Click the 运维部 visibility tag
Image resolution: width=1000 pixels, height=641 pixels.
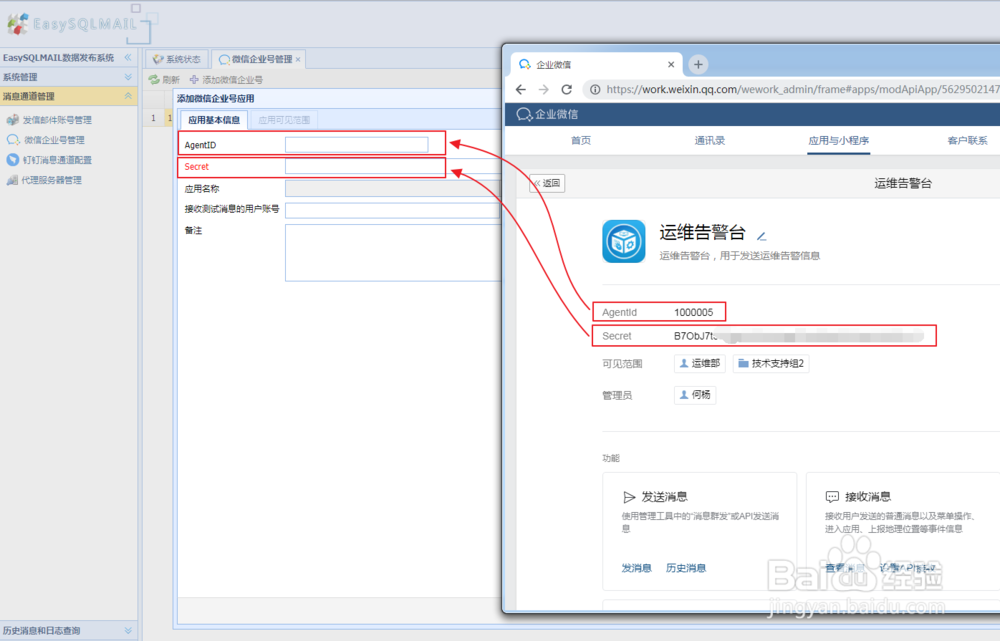click(700, 364)
